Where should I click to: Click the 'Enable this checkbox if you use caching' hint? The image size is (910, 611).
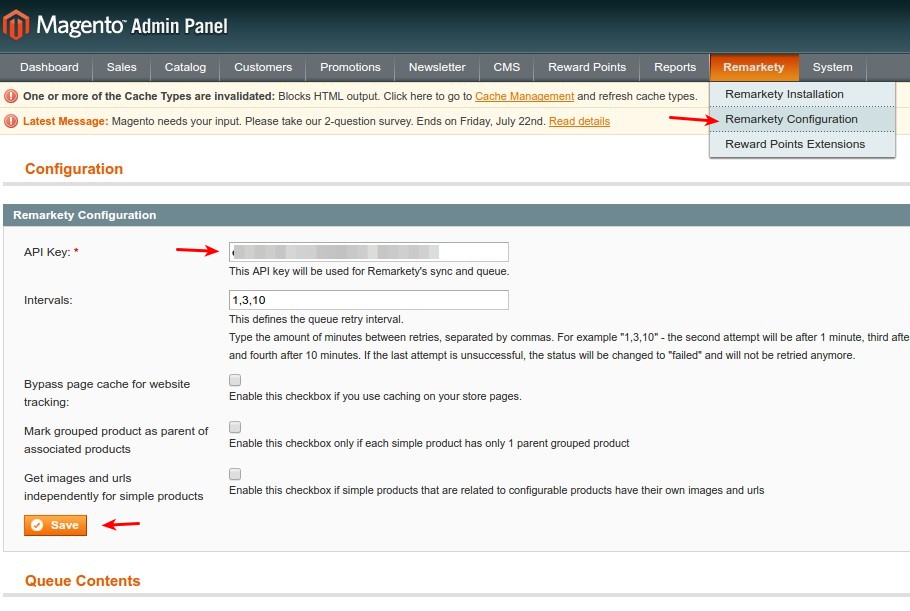pyautogui.click(x=375, y=396)
